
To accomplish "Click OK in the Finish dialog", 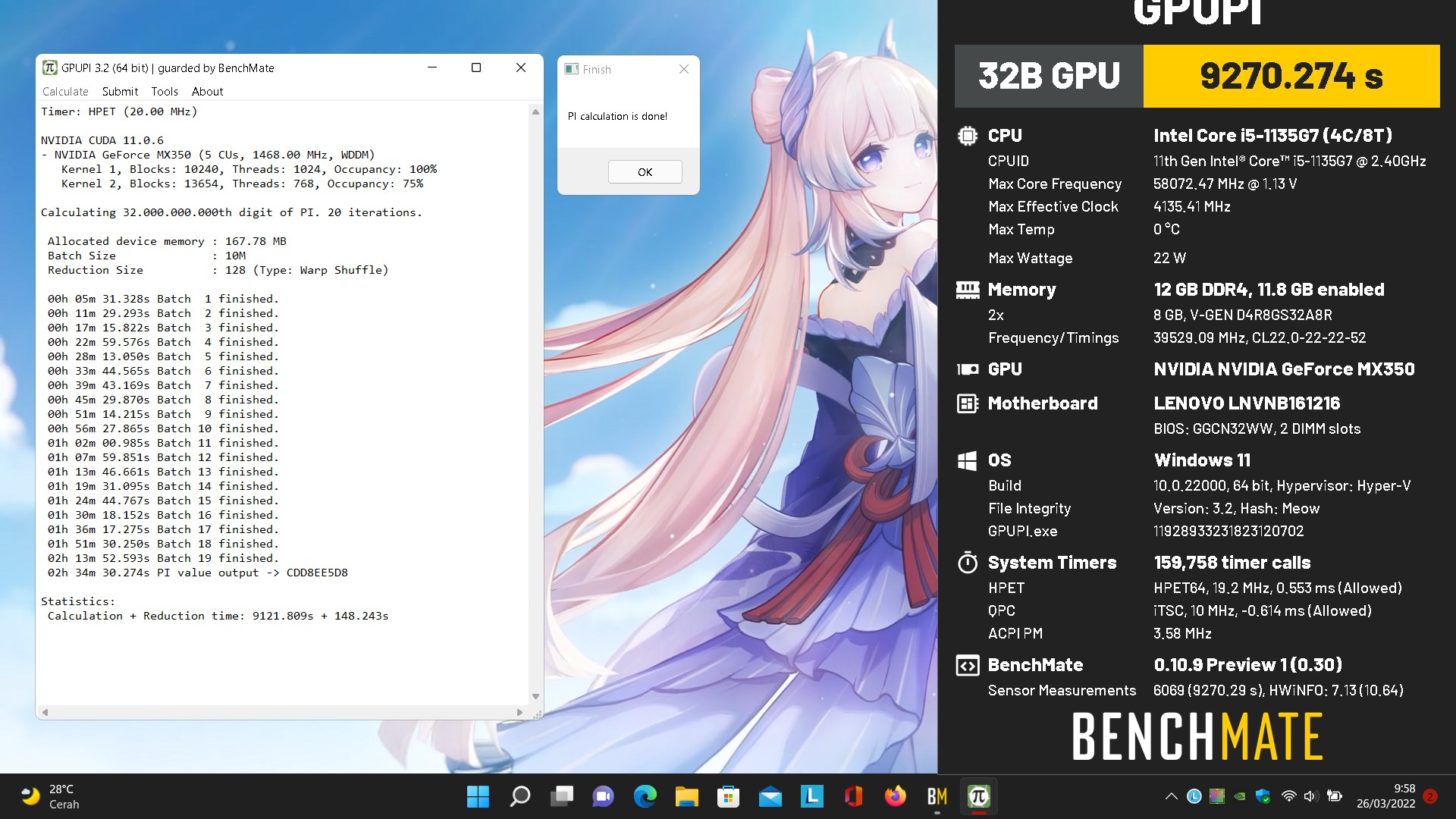I will point(645,172).
